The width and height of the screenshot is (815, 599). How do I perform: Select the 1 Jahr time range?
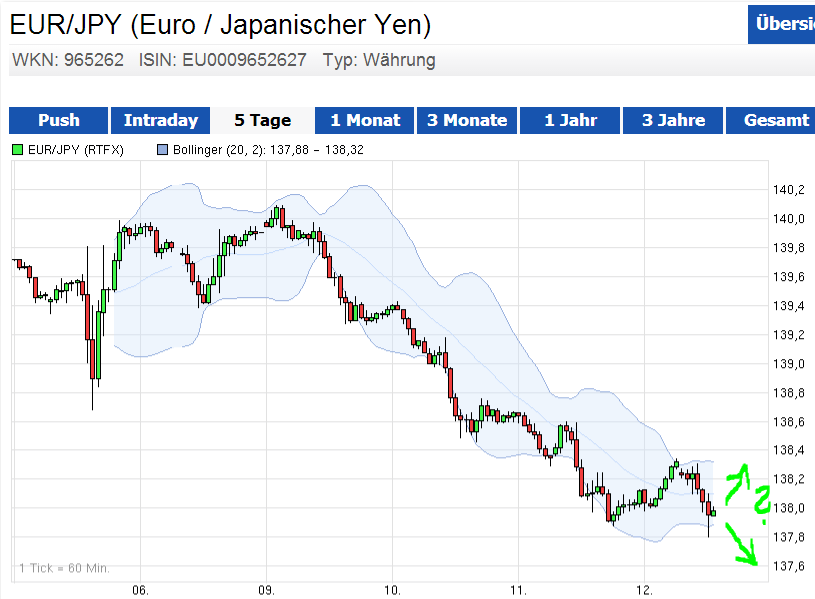tap(570, 120)
